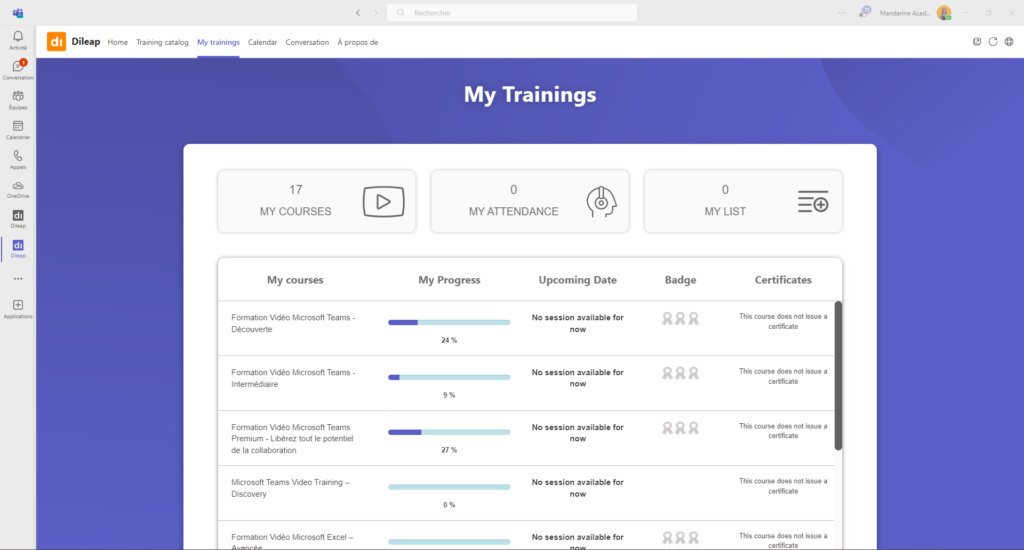This screenshot has height=550, width=1024.
Task: Open Formation Vidéo Microsoft Teams - Découverte
Action: coord(293,323)
